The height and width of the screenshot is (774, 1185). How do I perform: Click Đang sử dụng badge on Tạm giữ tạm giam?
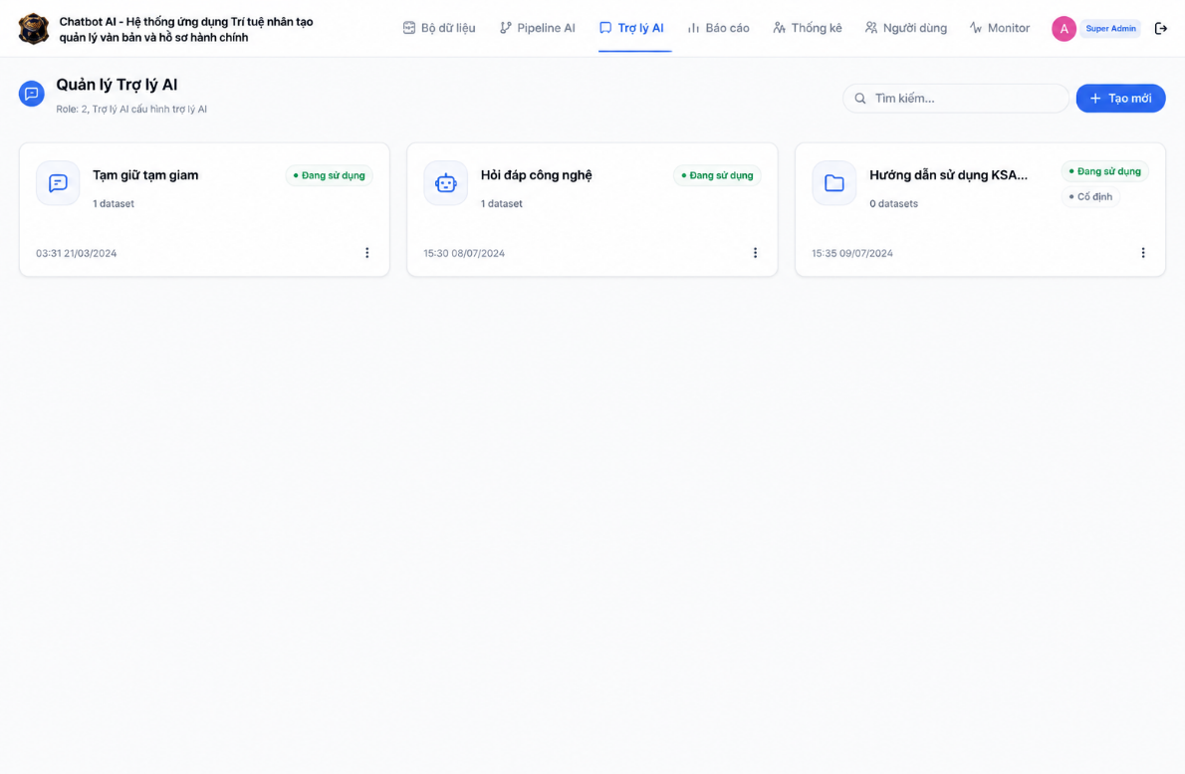(x=329, y=175)
